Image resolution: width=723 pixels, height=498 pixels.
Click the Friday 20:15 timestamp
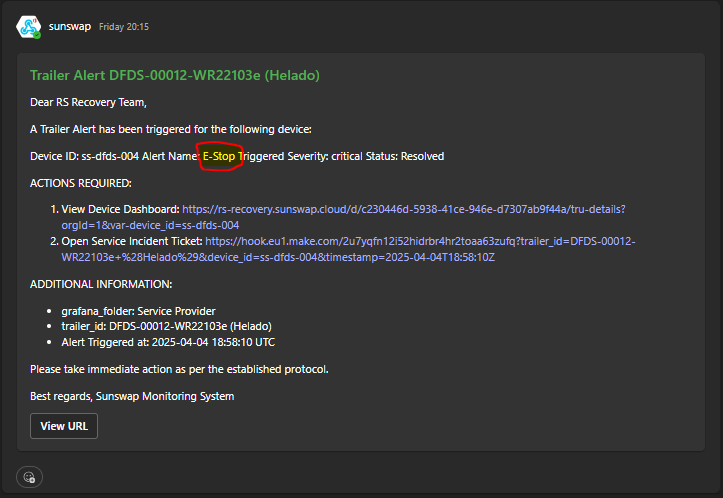(x=124, y=27)
